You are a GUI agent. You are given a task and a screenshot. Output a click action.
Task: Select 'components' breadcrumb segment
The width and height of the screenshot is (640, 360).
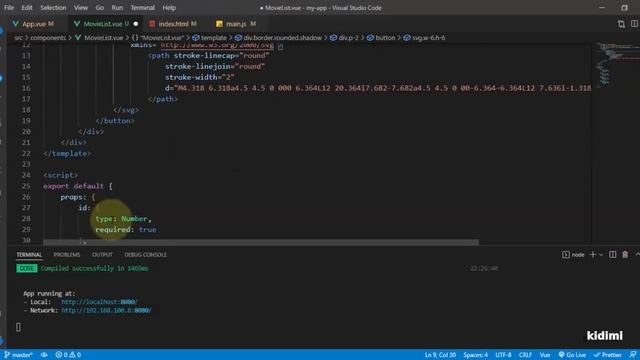click(48, 38)
